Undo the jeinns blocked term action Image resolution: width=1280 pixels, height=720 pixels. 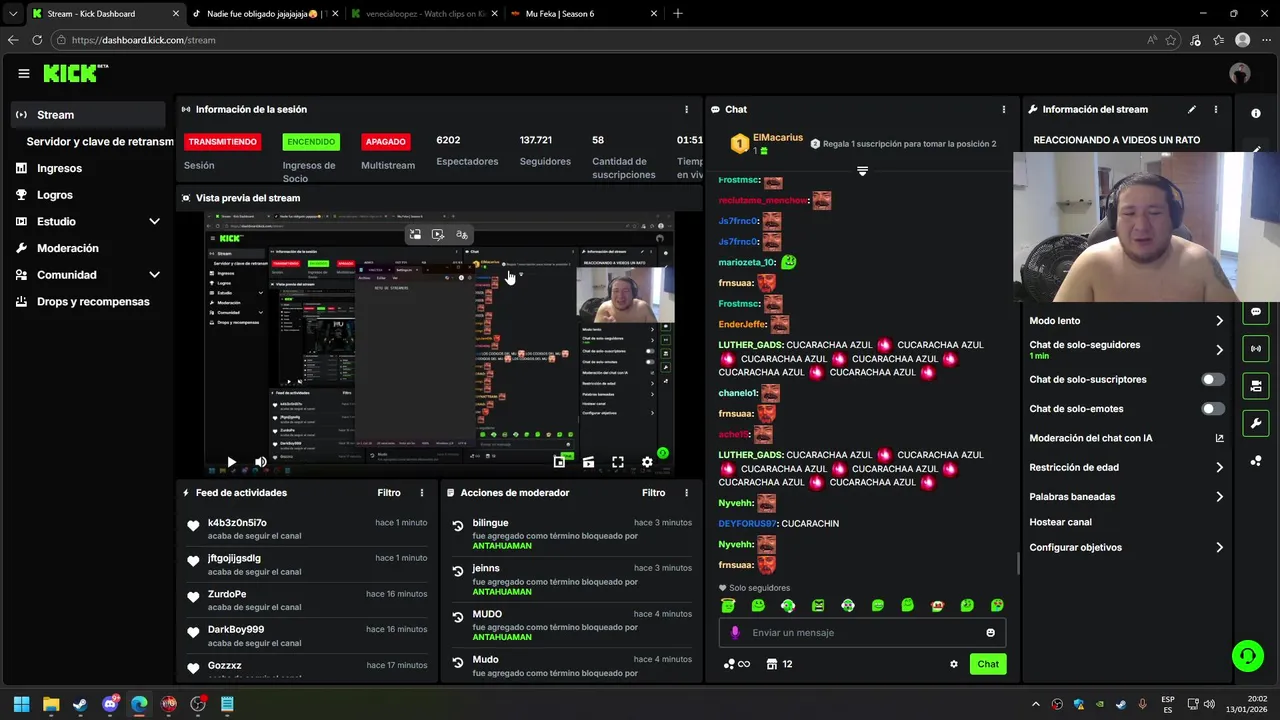458,571
